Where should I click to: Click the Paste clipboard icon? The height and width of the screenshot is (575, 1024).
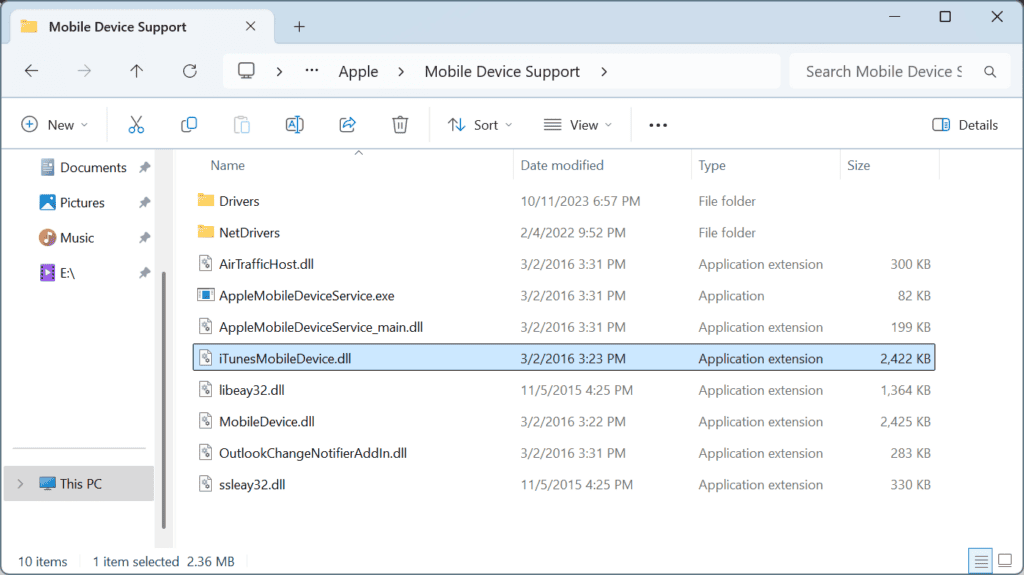tap(242, 125)
